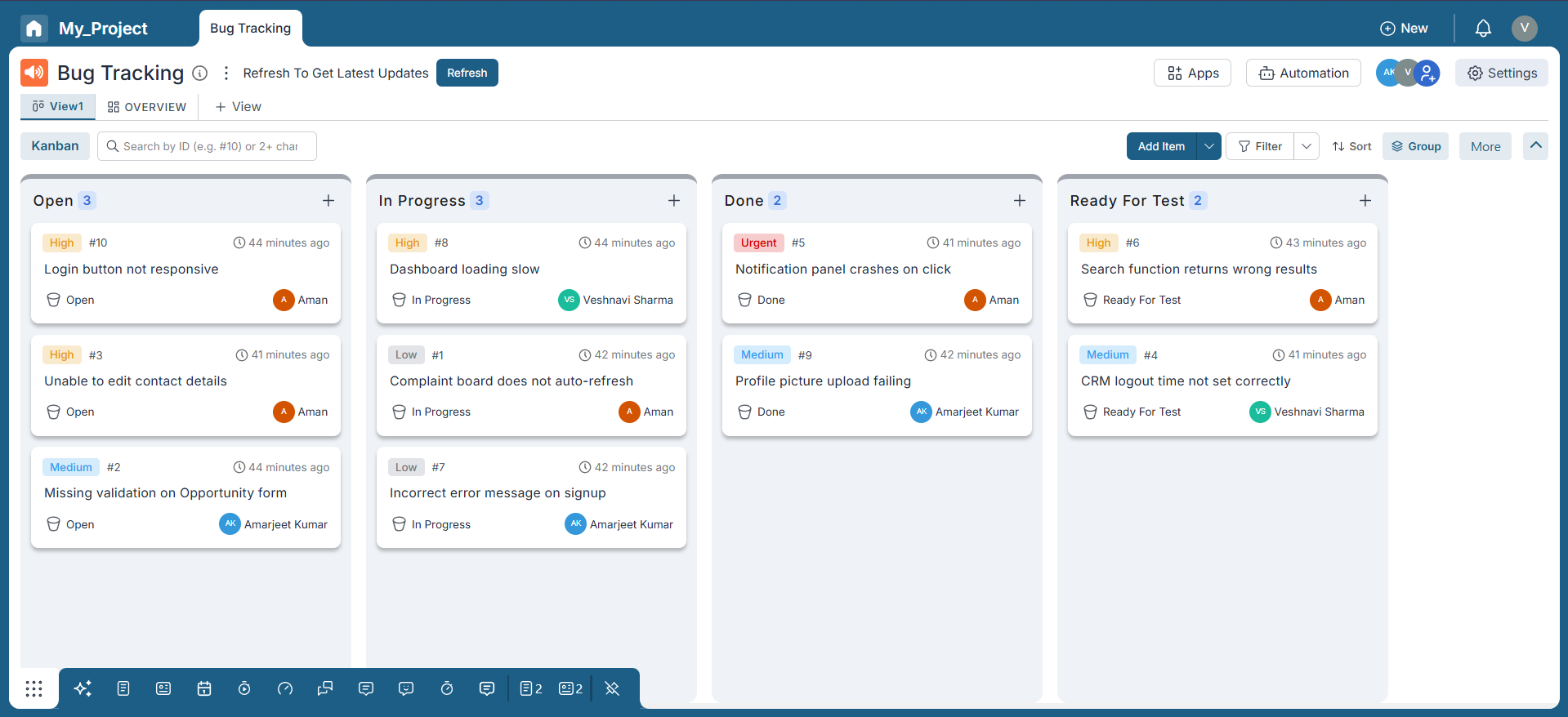The height and width of the screenshot is (717, 1568).
Task: Open the CRM logout time not set correctly card
Action: [x=1222, y=385]
